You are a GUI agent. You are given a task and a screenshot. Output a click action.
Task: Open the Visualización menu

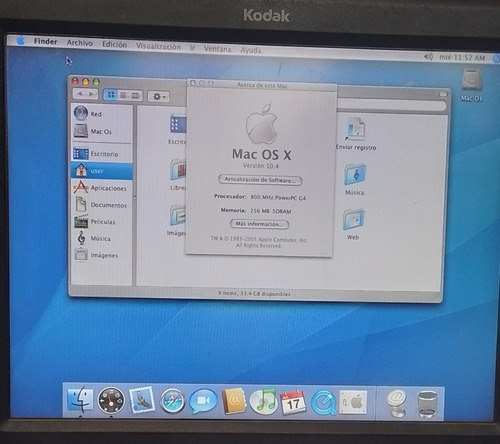point(158,46)
